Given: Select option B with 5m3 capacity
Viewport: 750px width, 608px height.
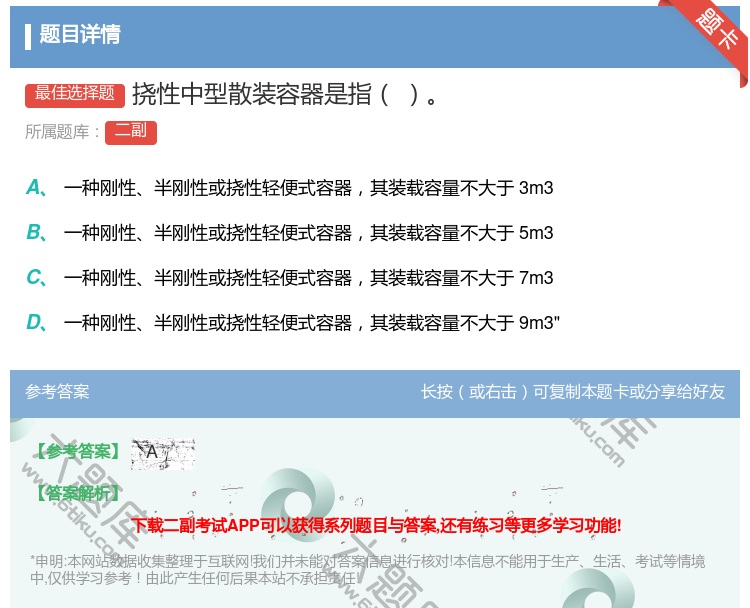Looking at the screenshot, I should [289, 233].
